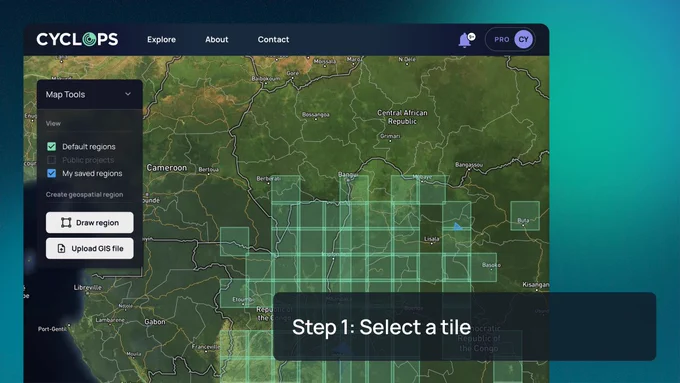Click the 'Bangassou' city label
The image size is (680, 383).
[x=469, y=165]
